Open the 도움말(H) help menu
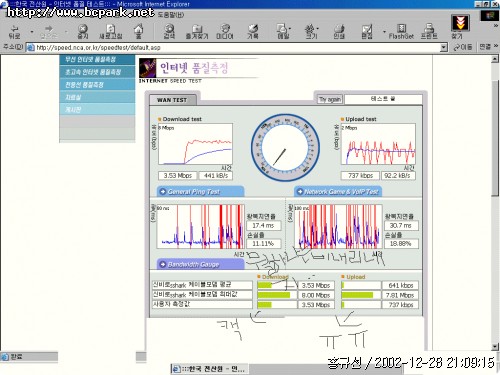The height and width of the screenshot is (375, 500). tap(171, 14)
